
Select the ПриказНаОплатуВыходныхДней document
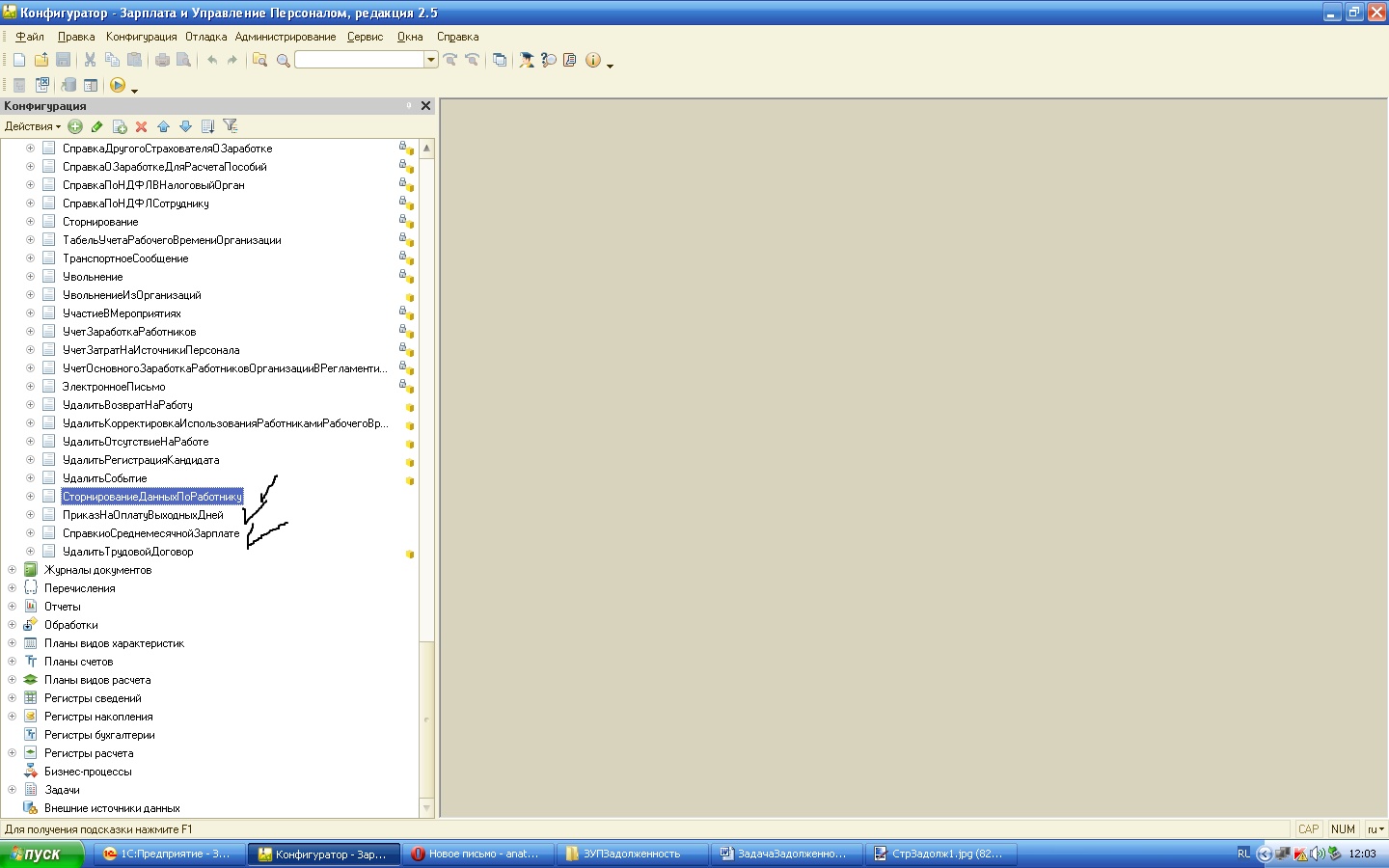[143, 515]
